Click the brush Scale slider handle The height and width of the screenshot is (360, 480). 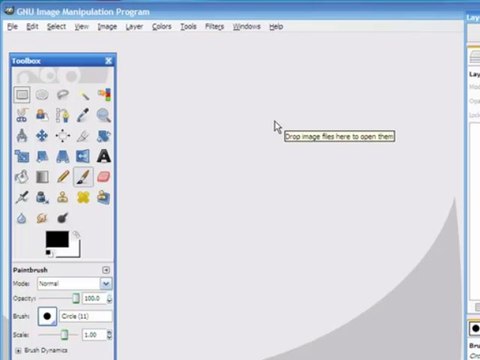[64, 335]
